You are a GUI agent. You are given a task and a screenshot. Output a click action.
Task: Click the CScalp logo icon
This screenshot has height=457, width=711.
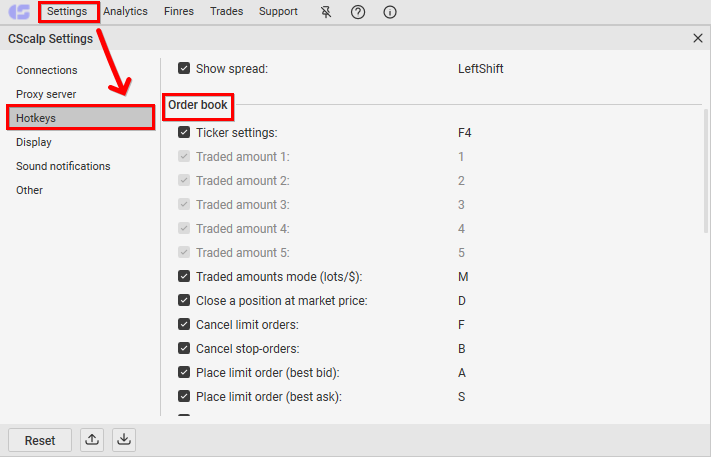(19, 12)
